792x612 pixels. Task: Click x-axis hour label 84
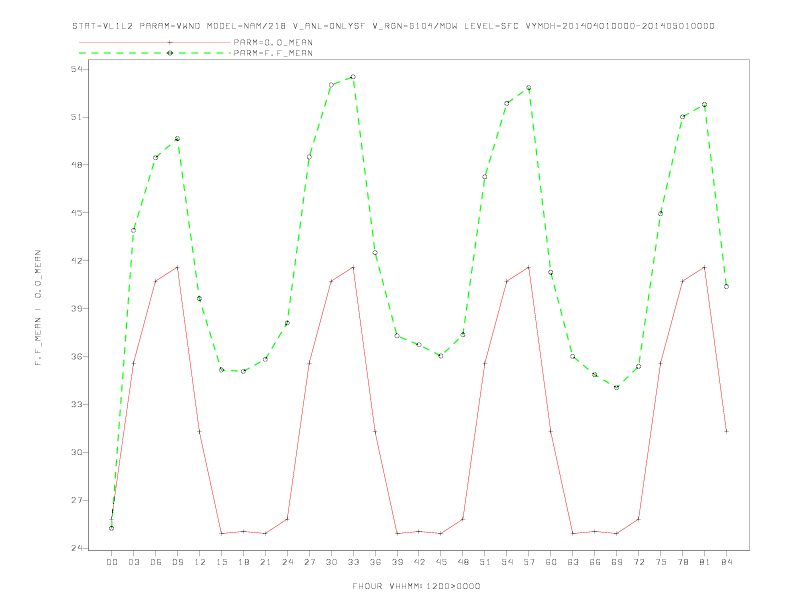click(x=727, y=562)
